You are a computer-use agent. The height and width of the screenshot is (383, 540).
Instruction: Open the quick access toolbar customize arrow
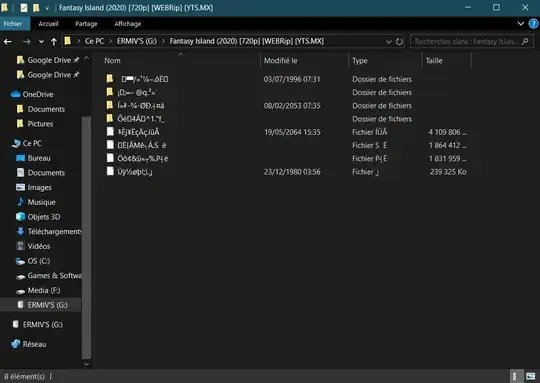pos(47,8)
